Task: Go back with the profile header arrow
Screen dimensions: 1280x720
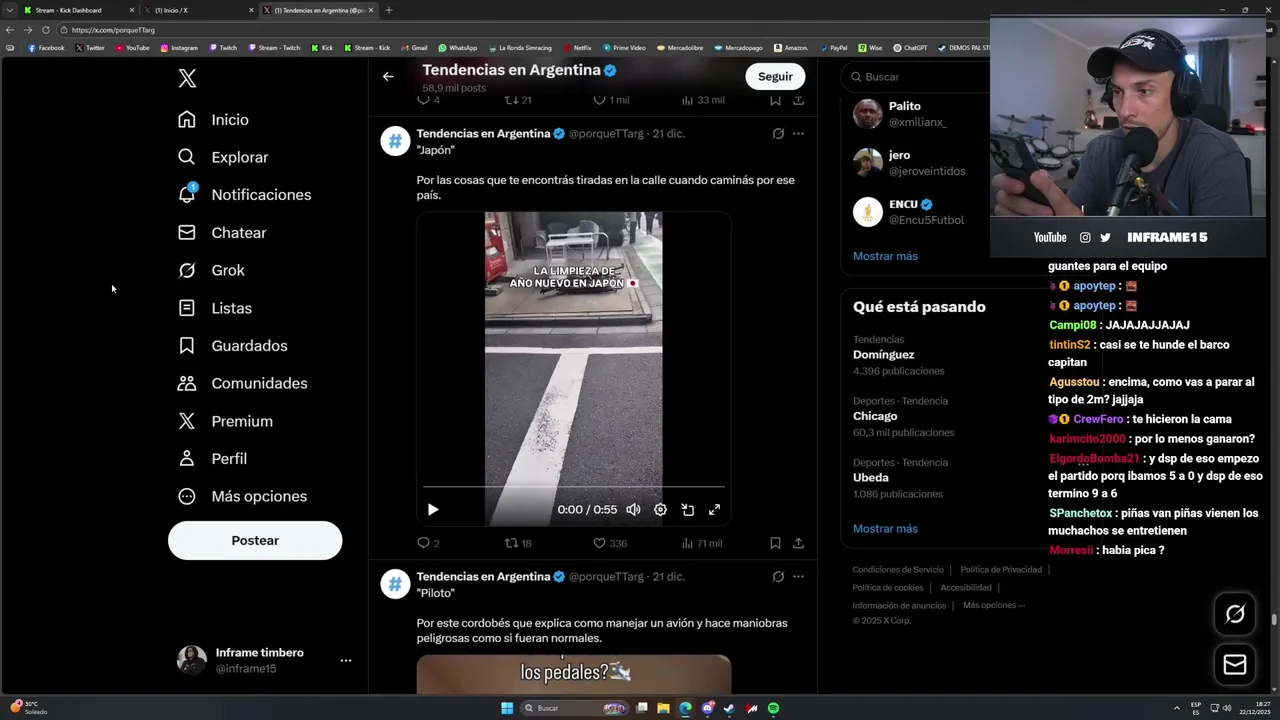Action: coord(388,76)
